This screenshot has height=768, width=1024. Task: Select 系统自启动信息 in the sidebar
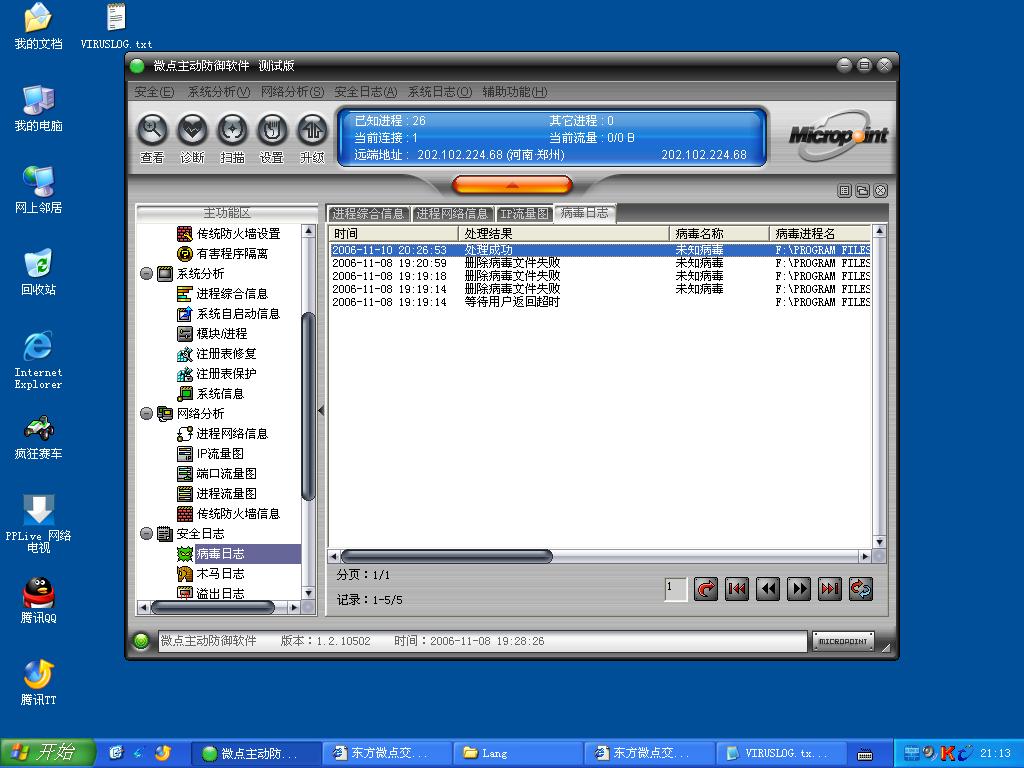click(229, 314)
